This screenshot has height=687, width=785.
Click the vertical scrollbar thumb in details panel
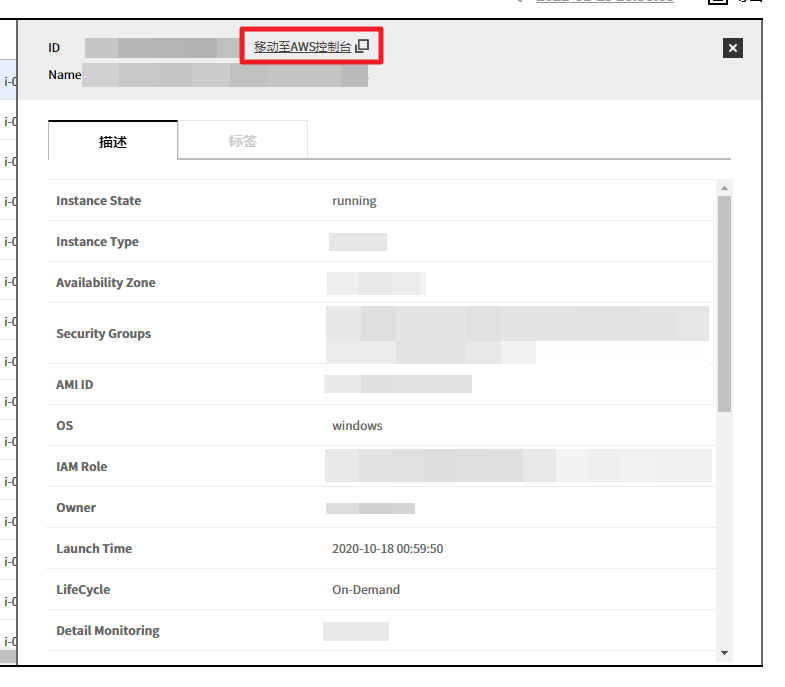pyautogui.click(x=725, y=300)
